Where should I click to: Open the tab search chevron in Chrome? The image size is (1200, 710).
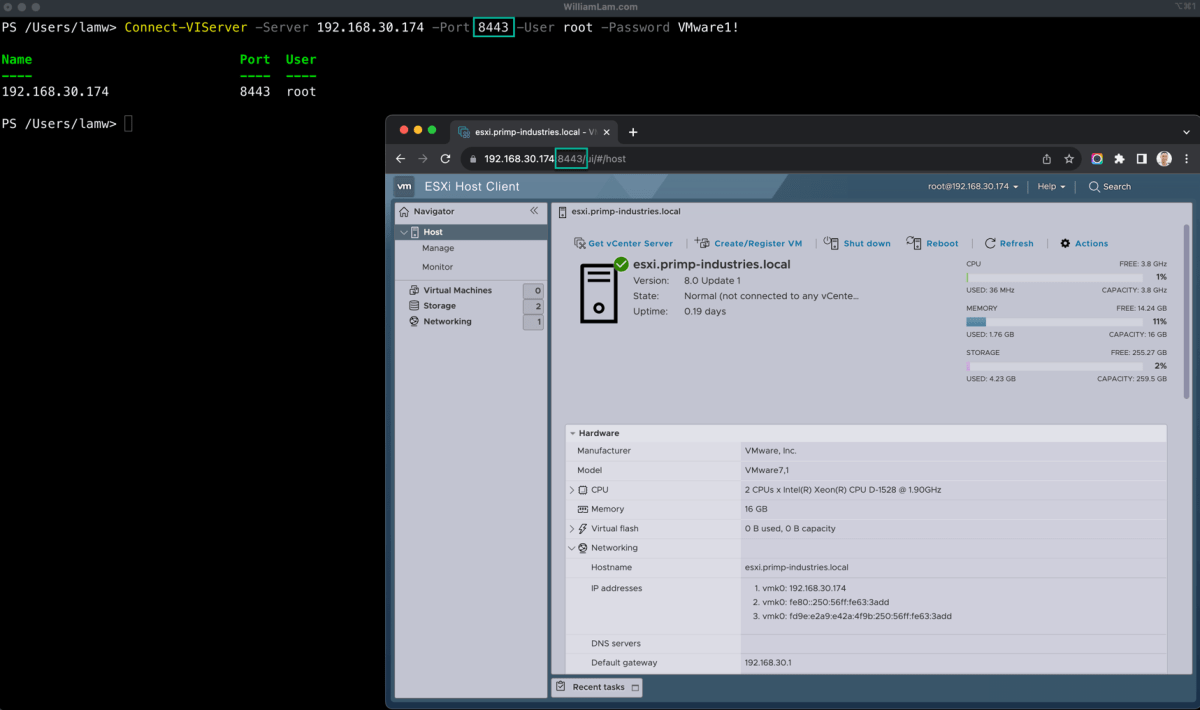click(1186, 132)
